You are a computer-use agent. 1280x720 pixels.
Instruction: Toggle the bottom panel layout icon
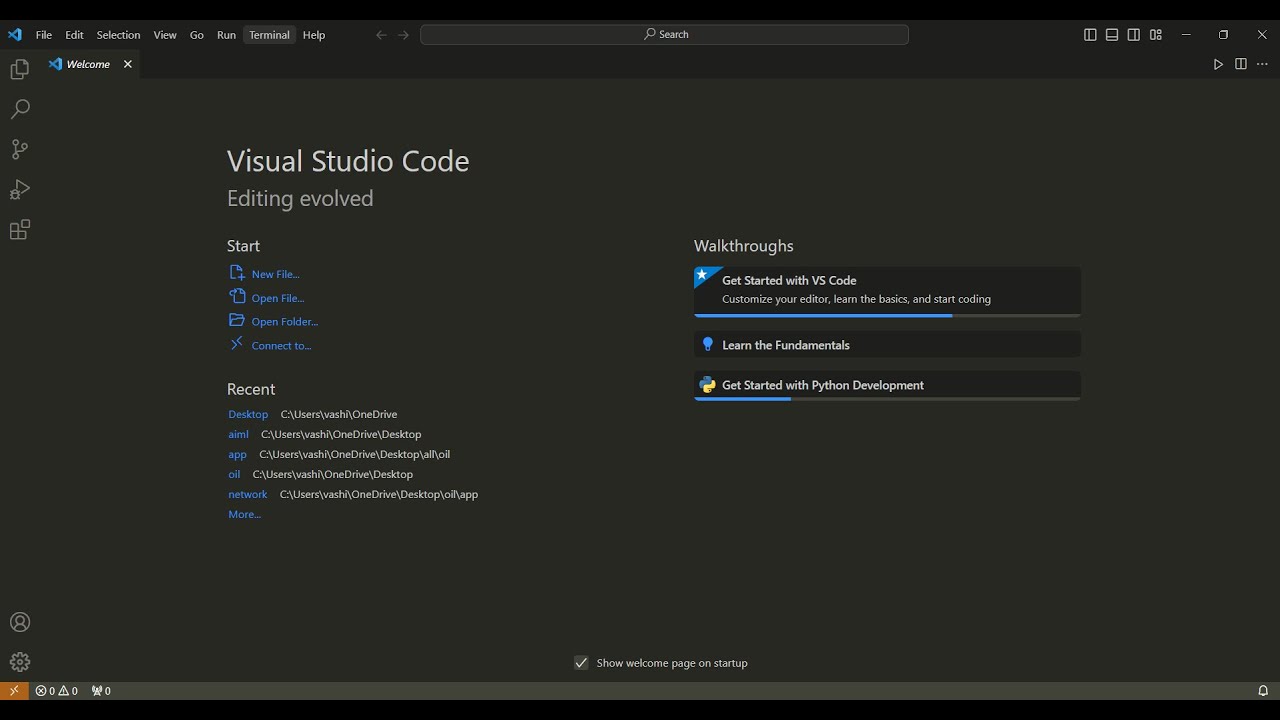pos(1112,35)
